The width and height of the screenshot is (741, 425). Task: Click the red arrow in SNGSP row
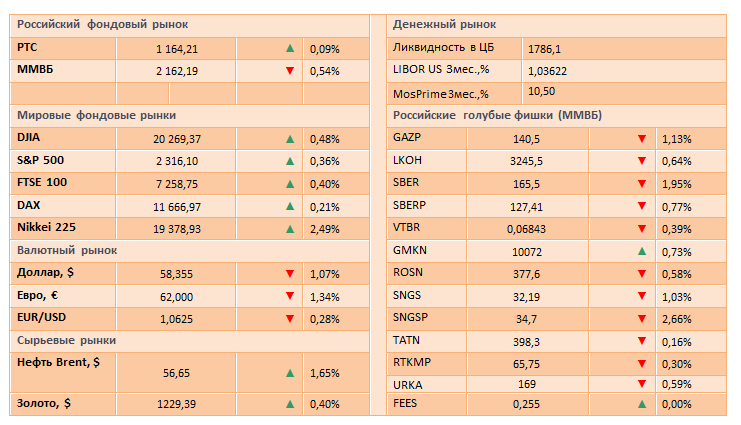642,318
